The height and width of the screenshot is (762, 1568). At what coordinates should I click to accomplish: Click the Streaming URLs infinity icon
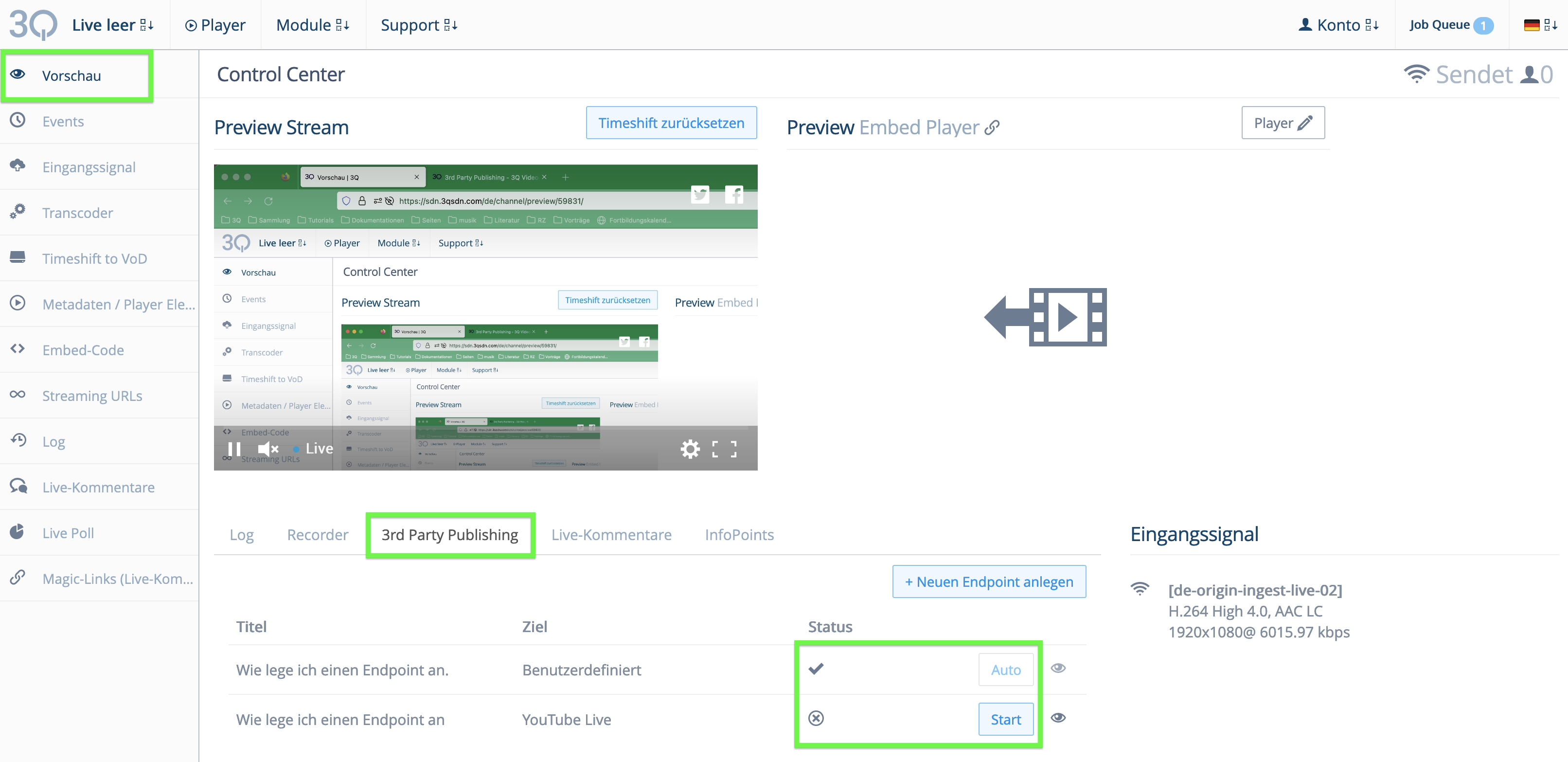click(18, 394)
